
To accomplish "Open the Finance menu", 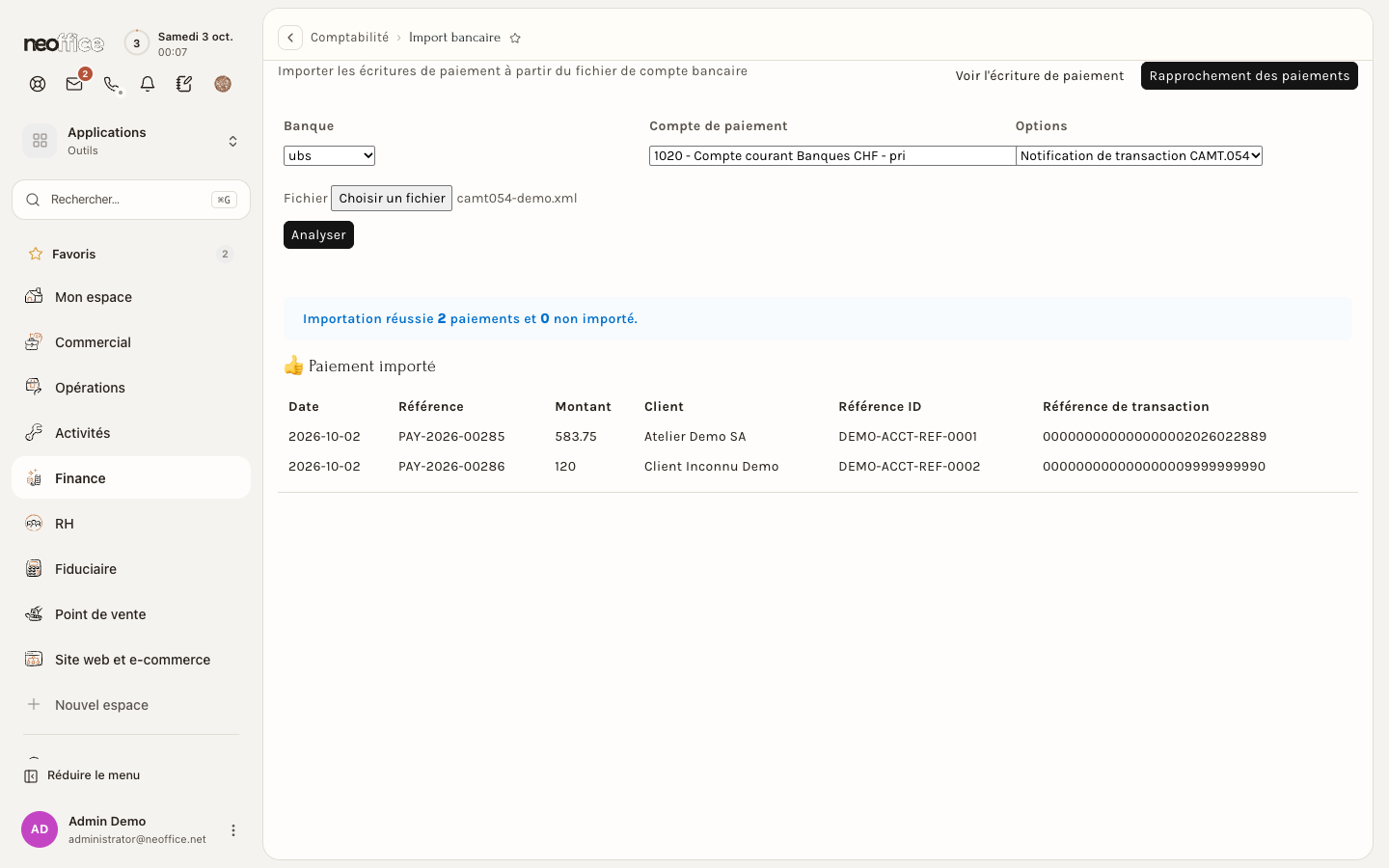I will (131, 477).
